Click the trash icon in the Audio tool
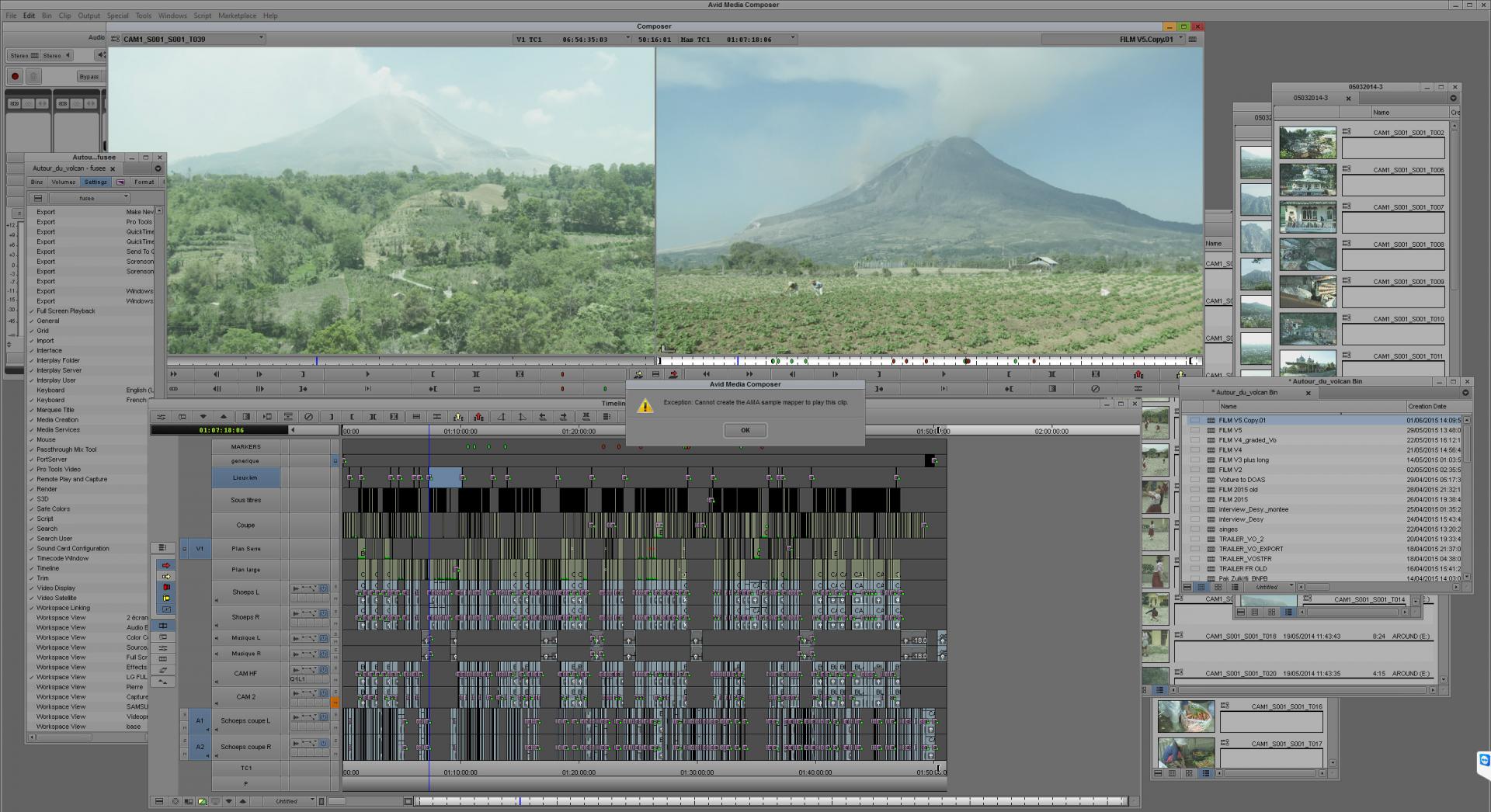 pyautogui.click(x=33, y=76)
